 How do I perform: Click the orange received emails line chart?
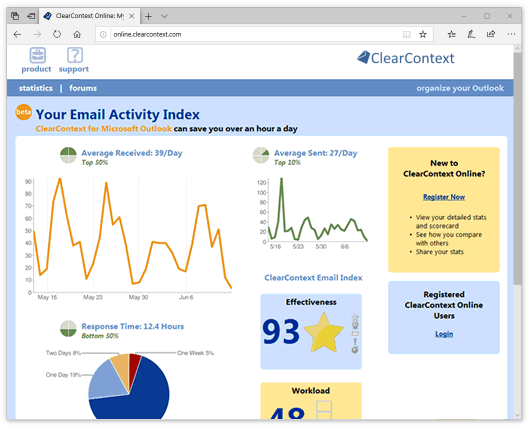click(132, 235)
